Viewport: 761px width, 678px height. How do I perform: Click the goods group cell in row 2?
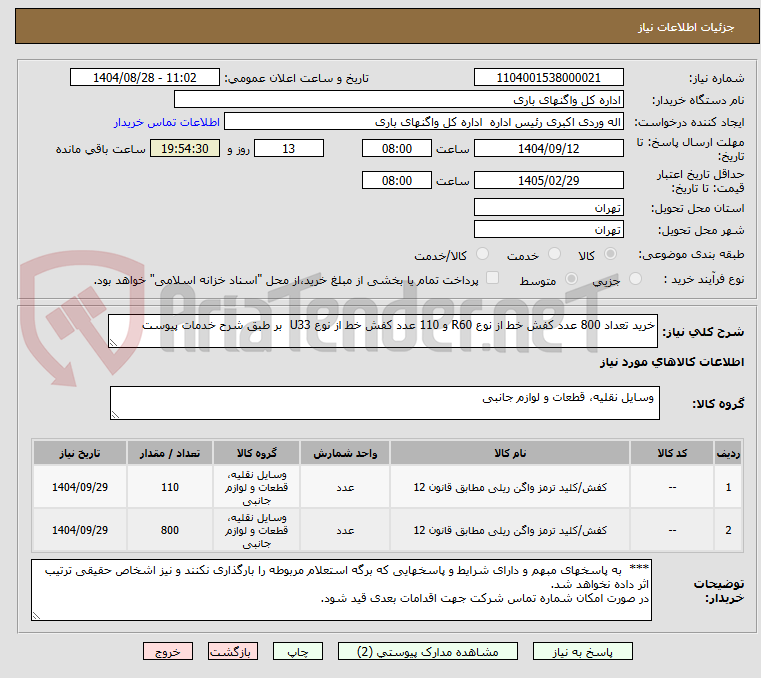pos(256,530)
